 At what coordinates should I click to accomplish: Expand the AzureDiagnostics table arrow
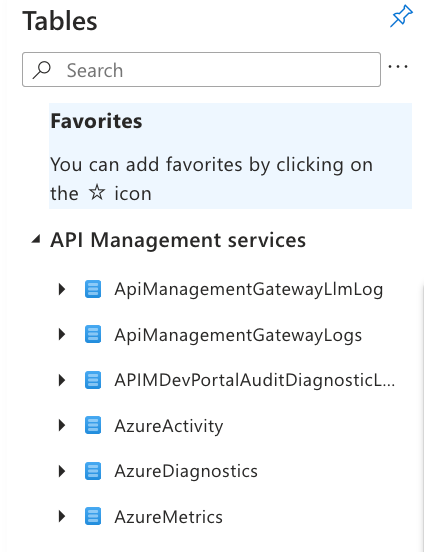[62, 471]
